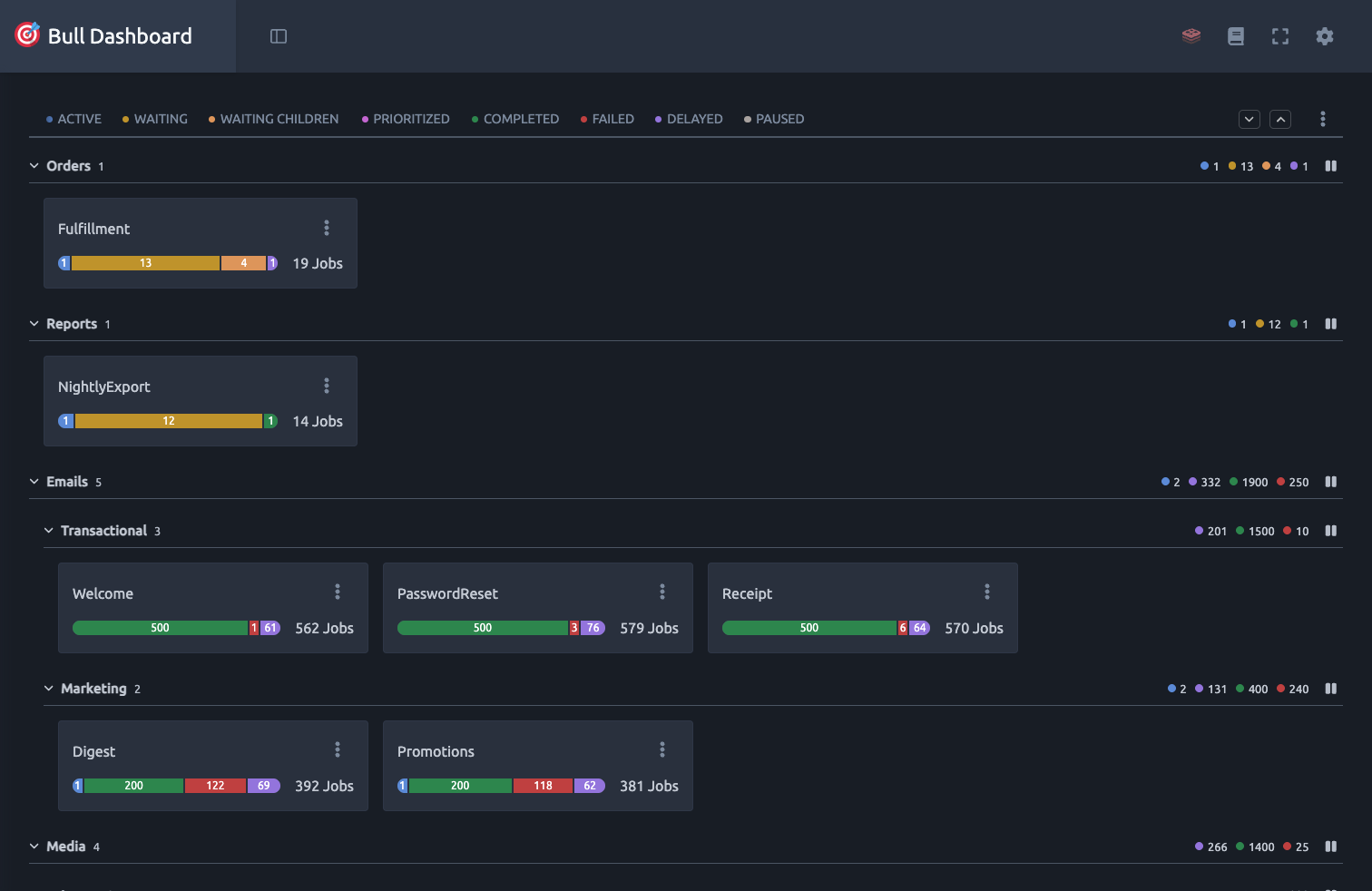The image size is (1372, 891).
Task: Pause the Media group
Action: click(x=1331, y=847)
